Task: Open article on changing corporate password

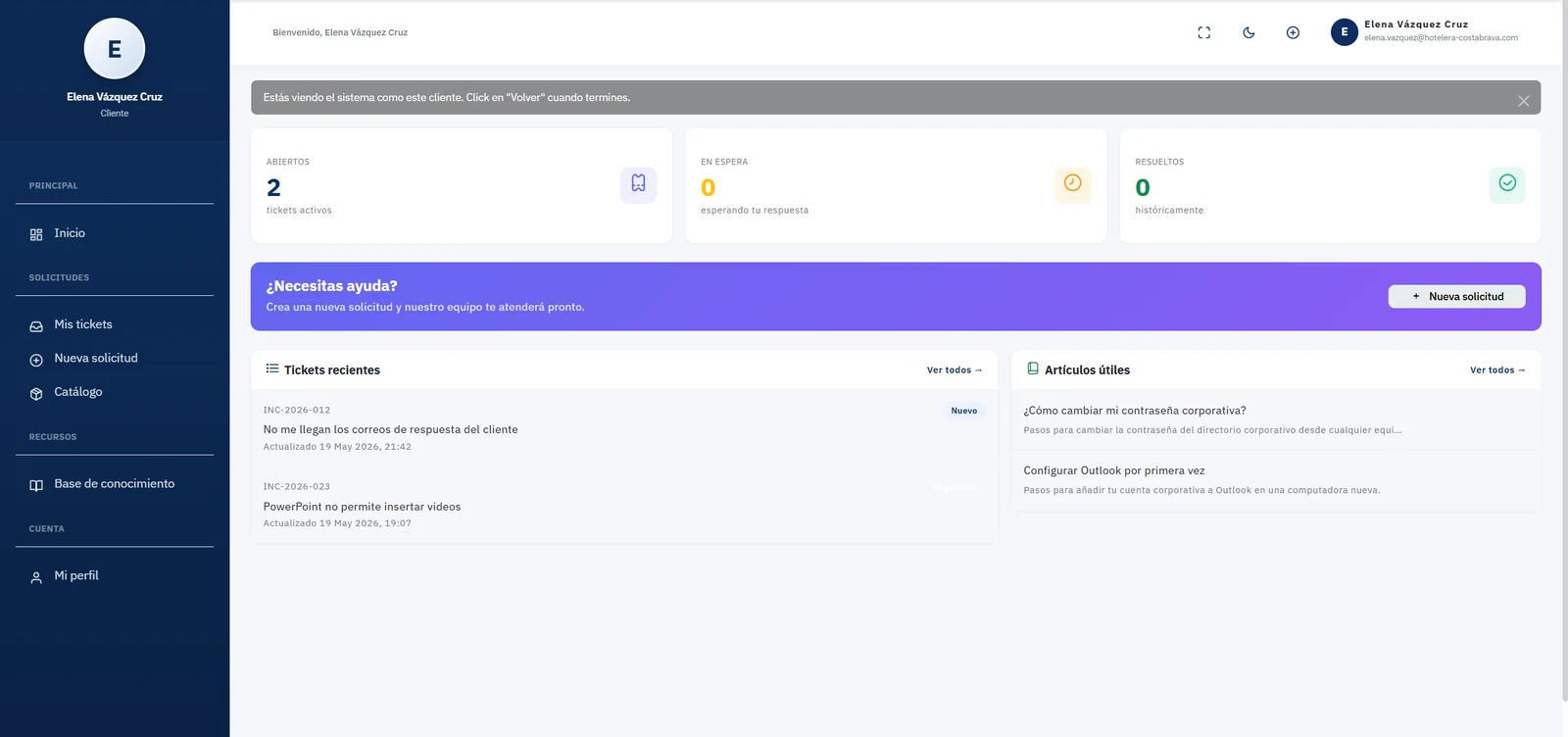Action: coord(1276,420)
